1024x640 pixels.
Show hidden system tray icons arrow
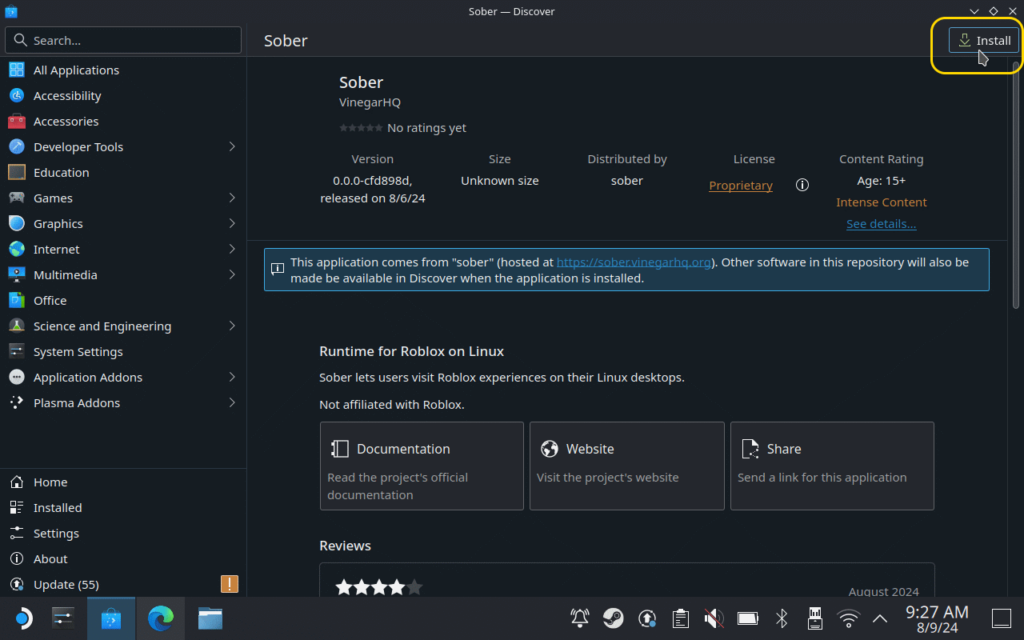[880, 618]
